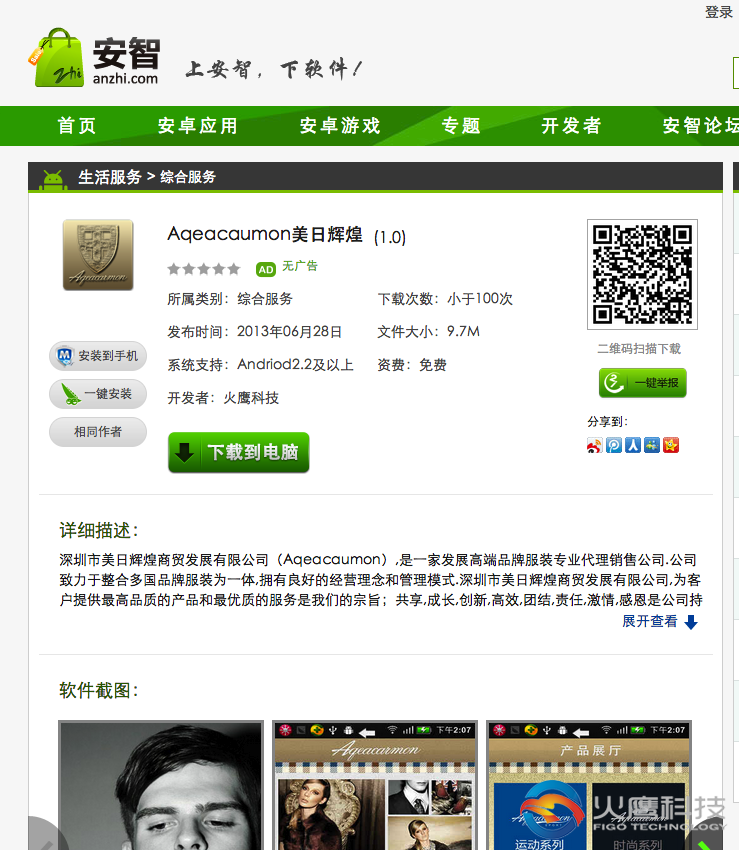739x850 pixels.
Task: Click the slogan 上安智，下软件
Action: tap(273, 69)
